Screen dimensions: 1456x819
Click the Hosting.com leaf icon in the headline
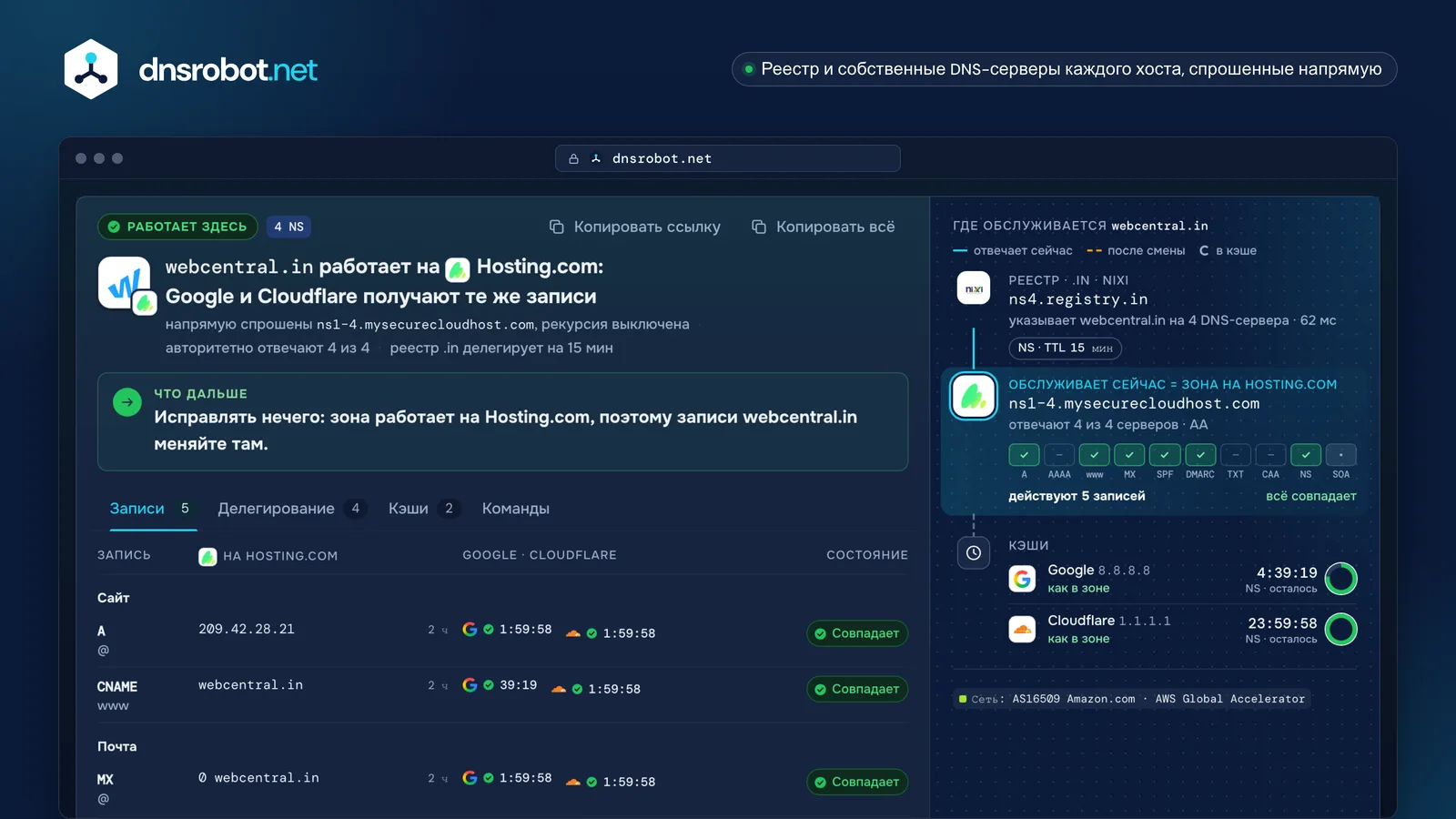tap(458, 268)
